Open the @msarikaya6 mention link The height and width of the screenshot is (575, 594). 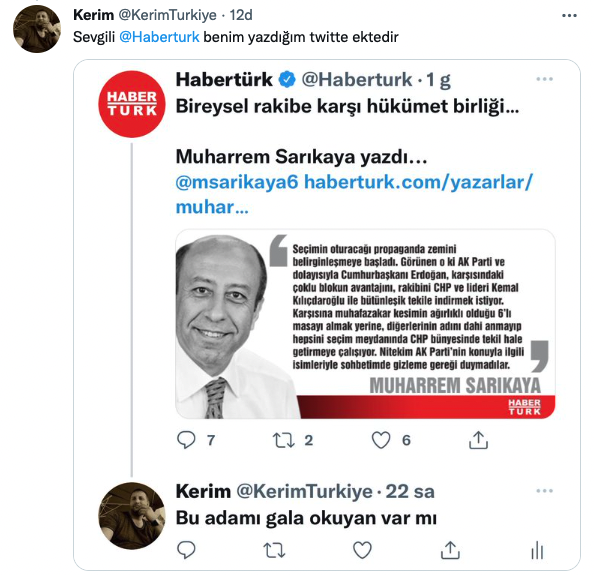coord(237,182)
